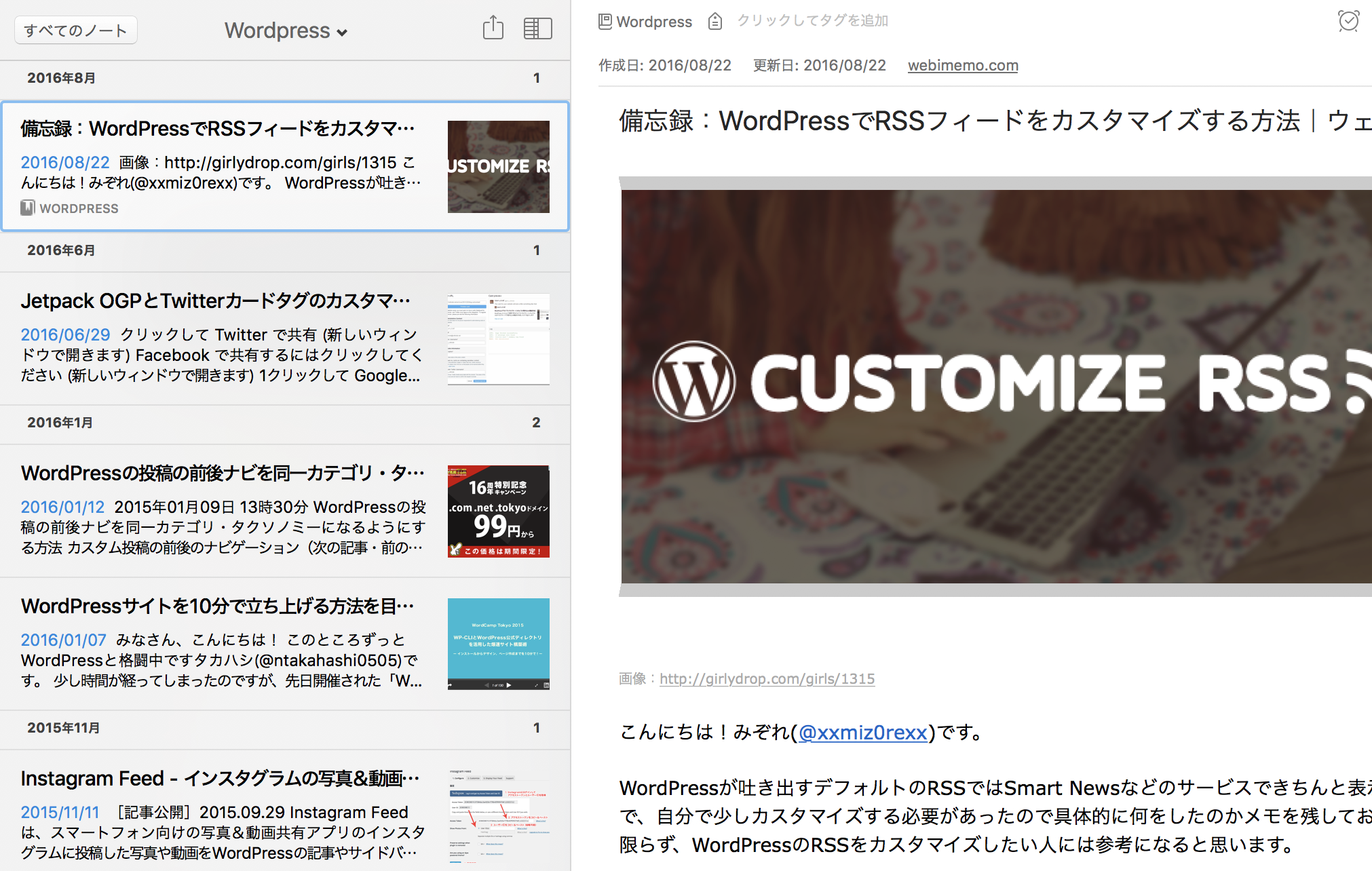1372x871 pixels.
Task: Click the WordCamp Tokyo 2015 slide thumbnail
Action: 499,644
